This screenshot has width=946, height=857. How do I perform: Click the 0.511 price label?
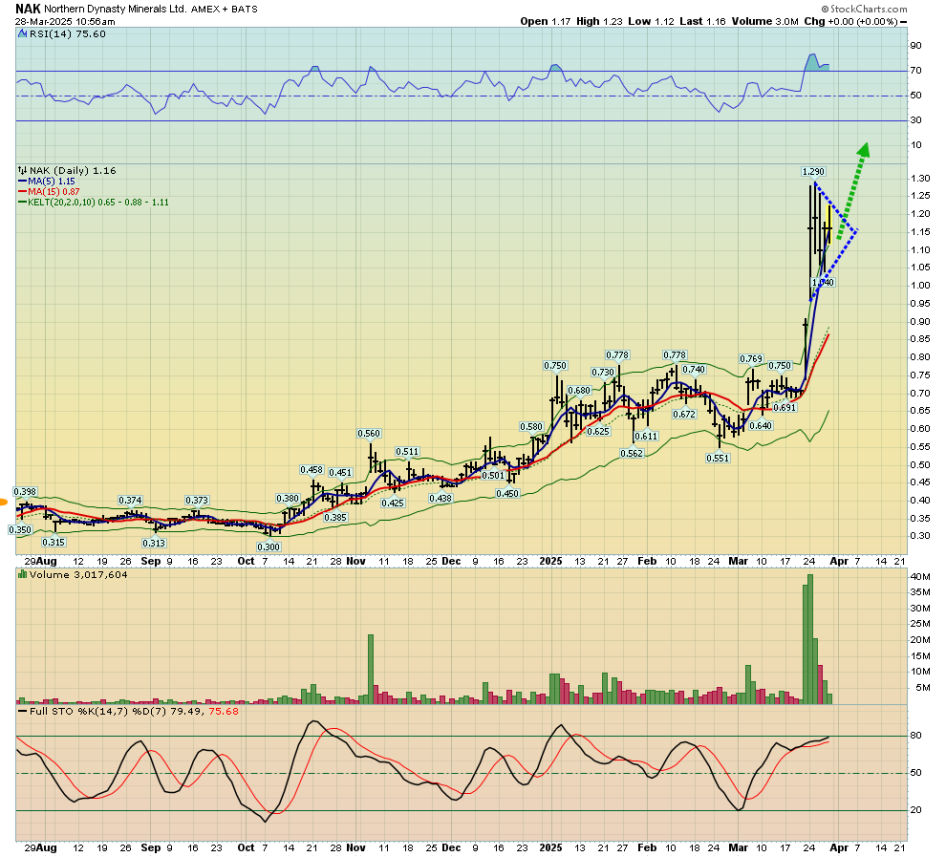[x=407, y=451]
